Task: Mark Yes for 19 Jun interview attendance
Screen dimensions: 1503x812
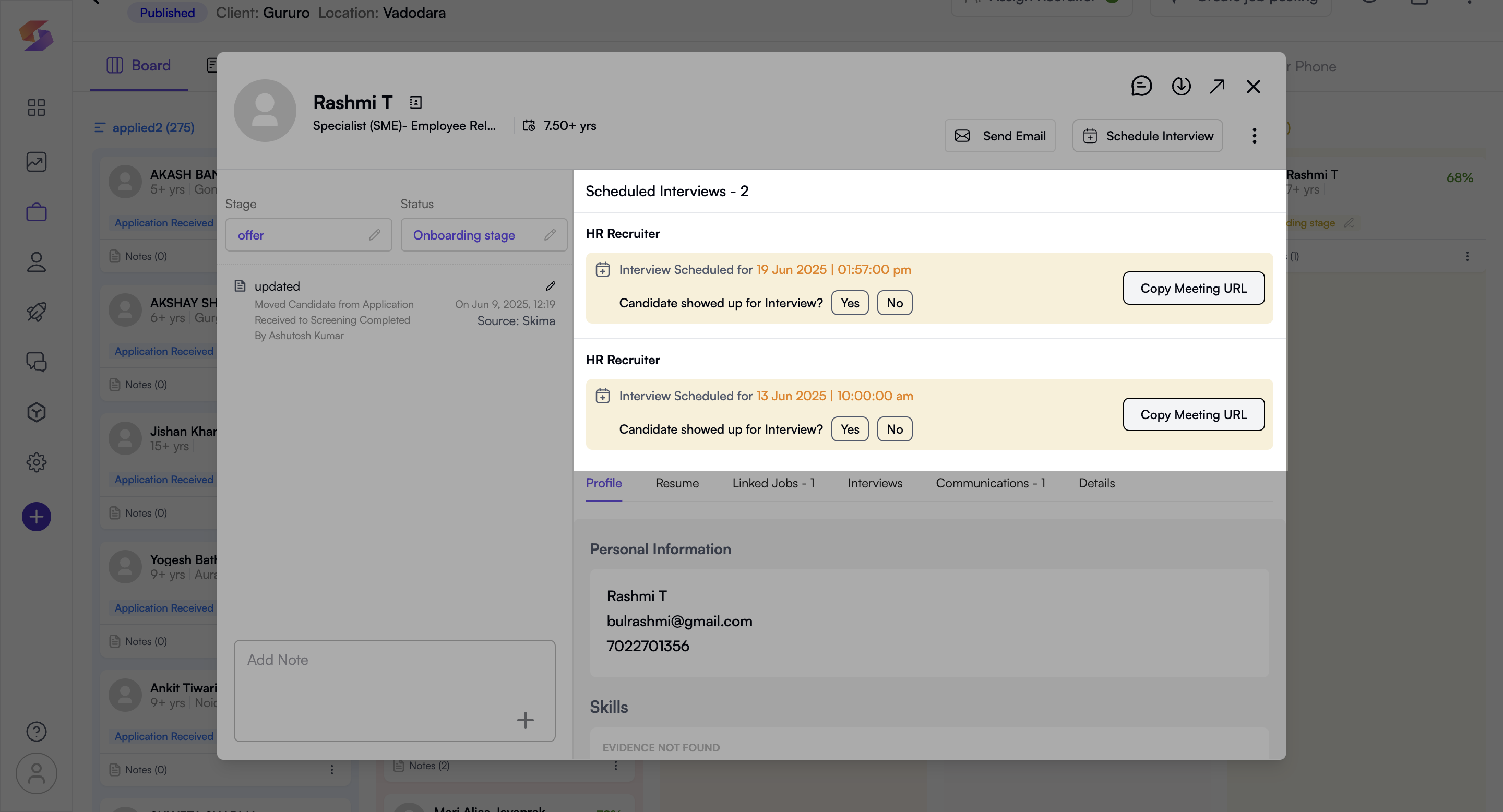Action: coord(850,303)
